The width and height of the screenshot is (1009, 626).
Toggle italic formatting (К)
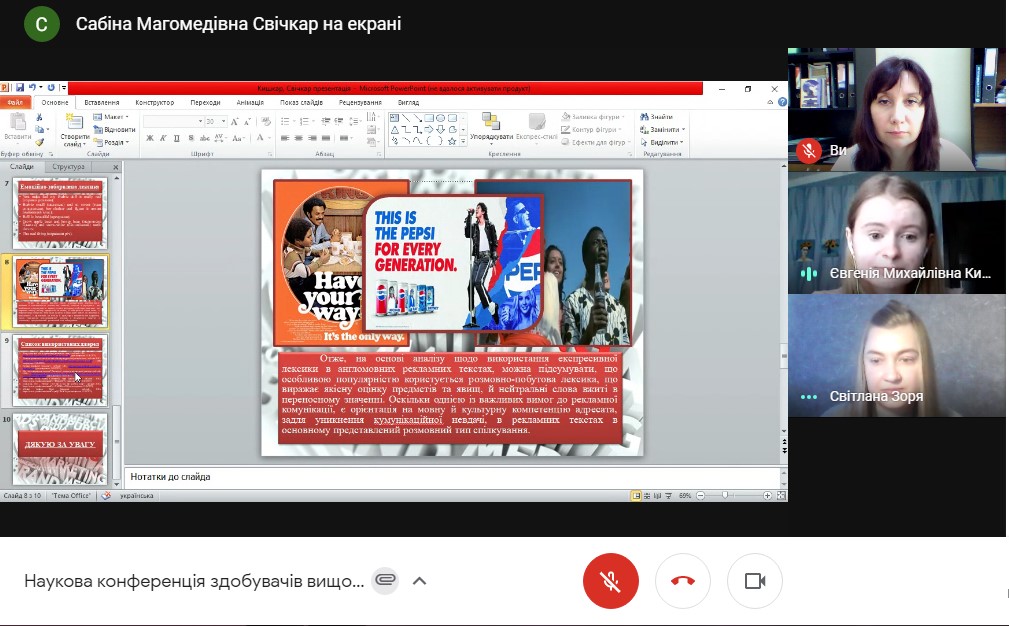point(163,138)
